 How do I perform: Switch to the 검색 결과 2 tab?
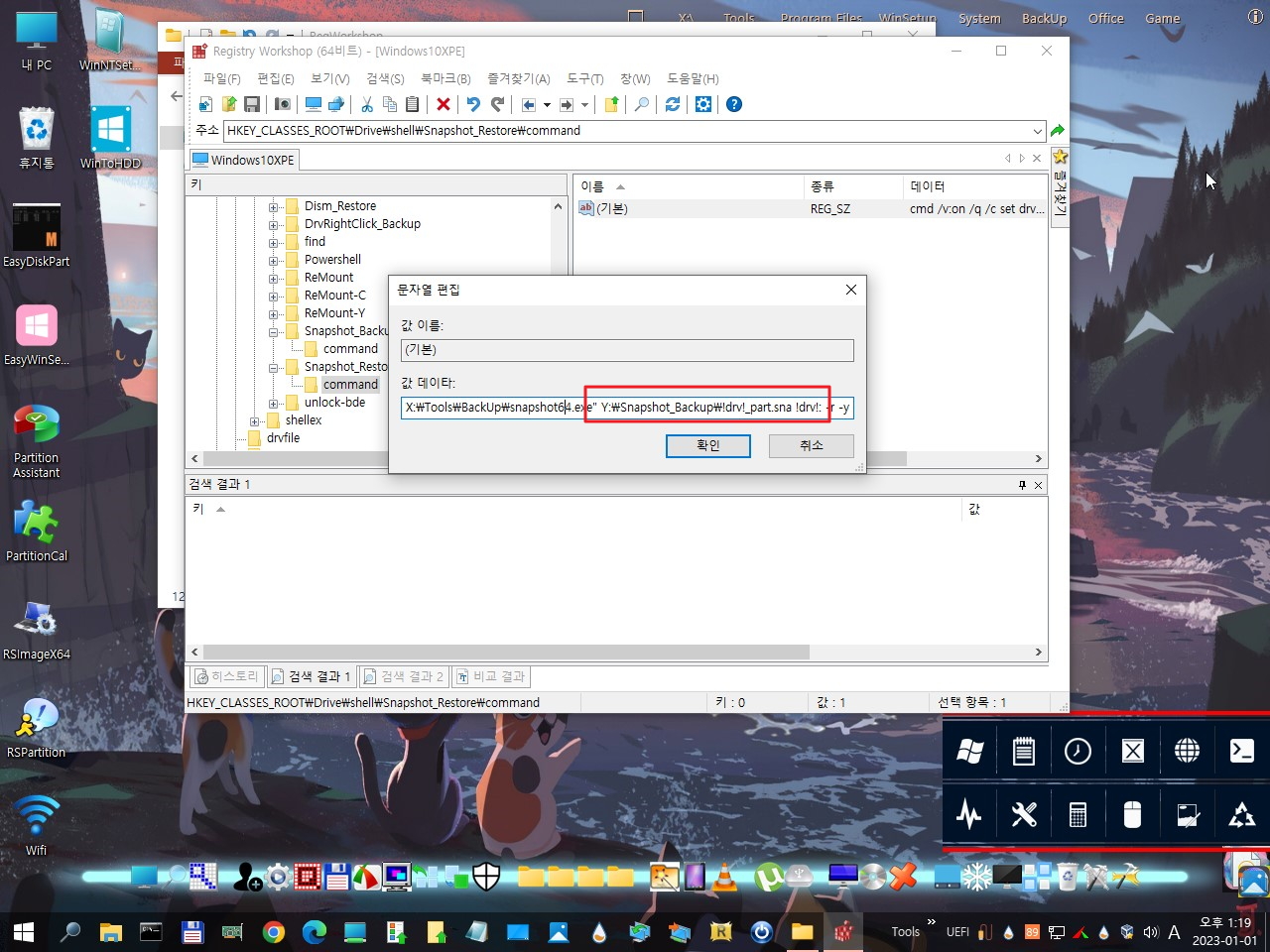(403, 676)
